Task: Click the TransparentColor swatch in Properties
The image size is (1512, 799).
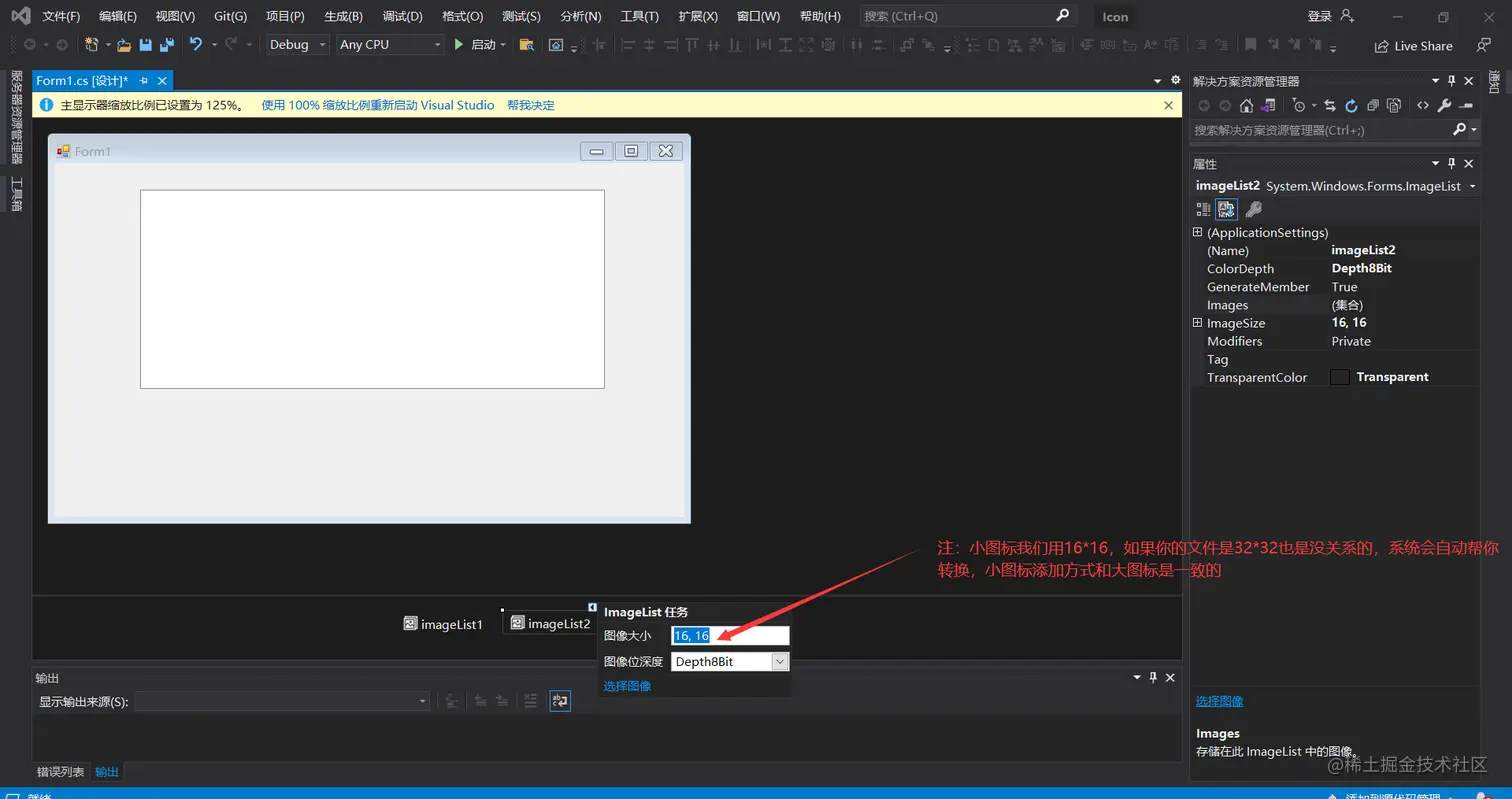Action: [x=1340, y=377]
